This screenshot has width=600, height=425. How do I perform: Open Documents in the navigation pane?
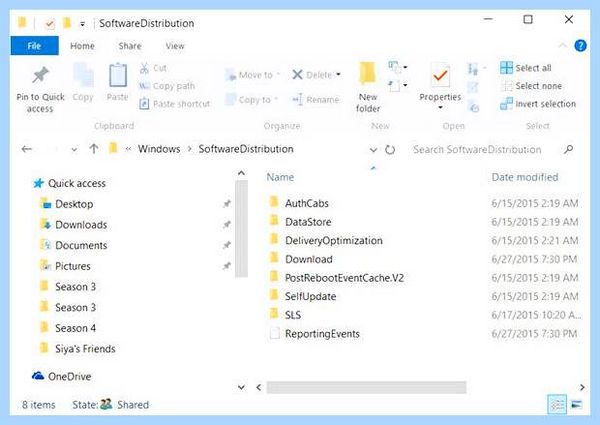(73, 246)
